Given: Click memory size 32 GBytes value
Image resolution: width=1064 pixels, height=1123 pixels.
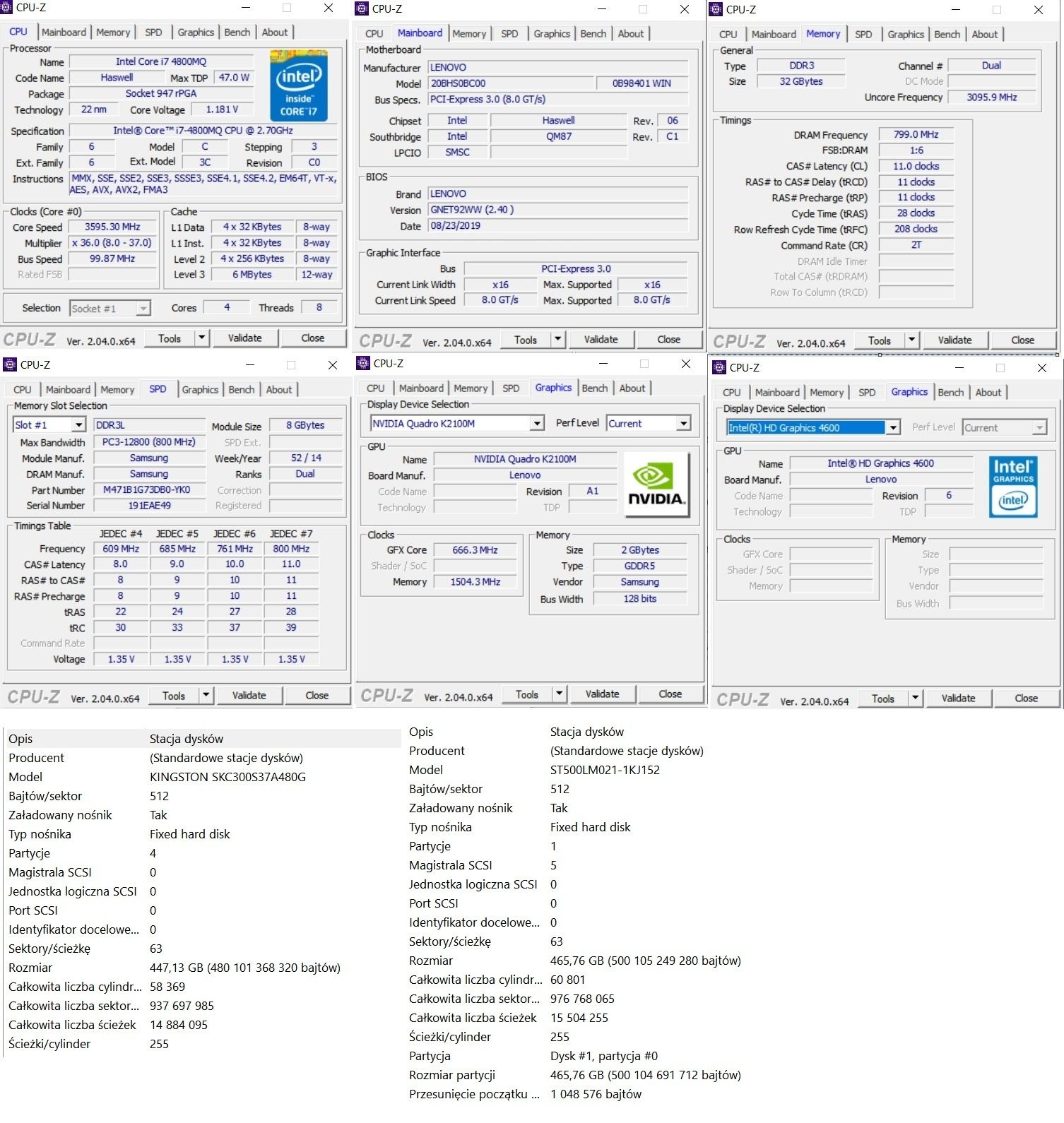Looking at the screenshot, I should pos(801,81).
